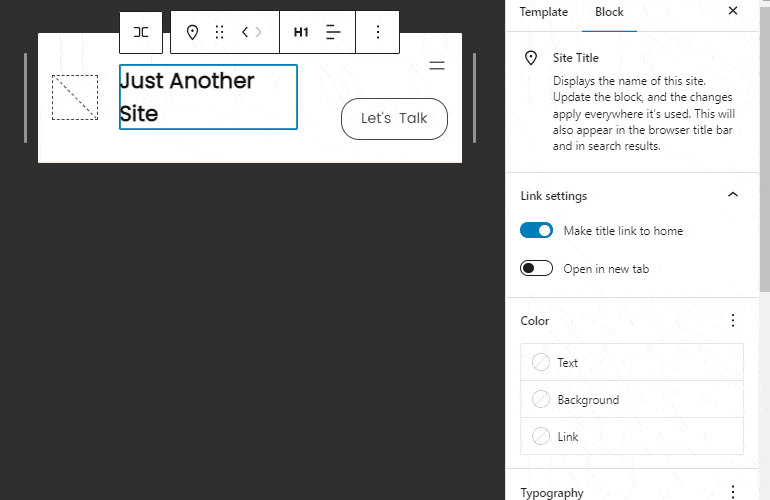Open the hamburger navigation menu icon
The height and width of the screenshot is (500, 770).
pyautogui.click(x=437, y=65)
